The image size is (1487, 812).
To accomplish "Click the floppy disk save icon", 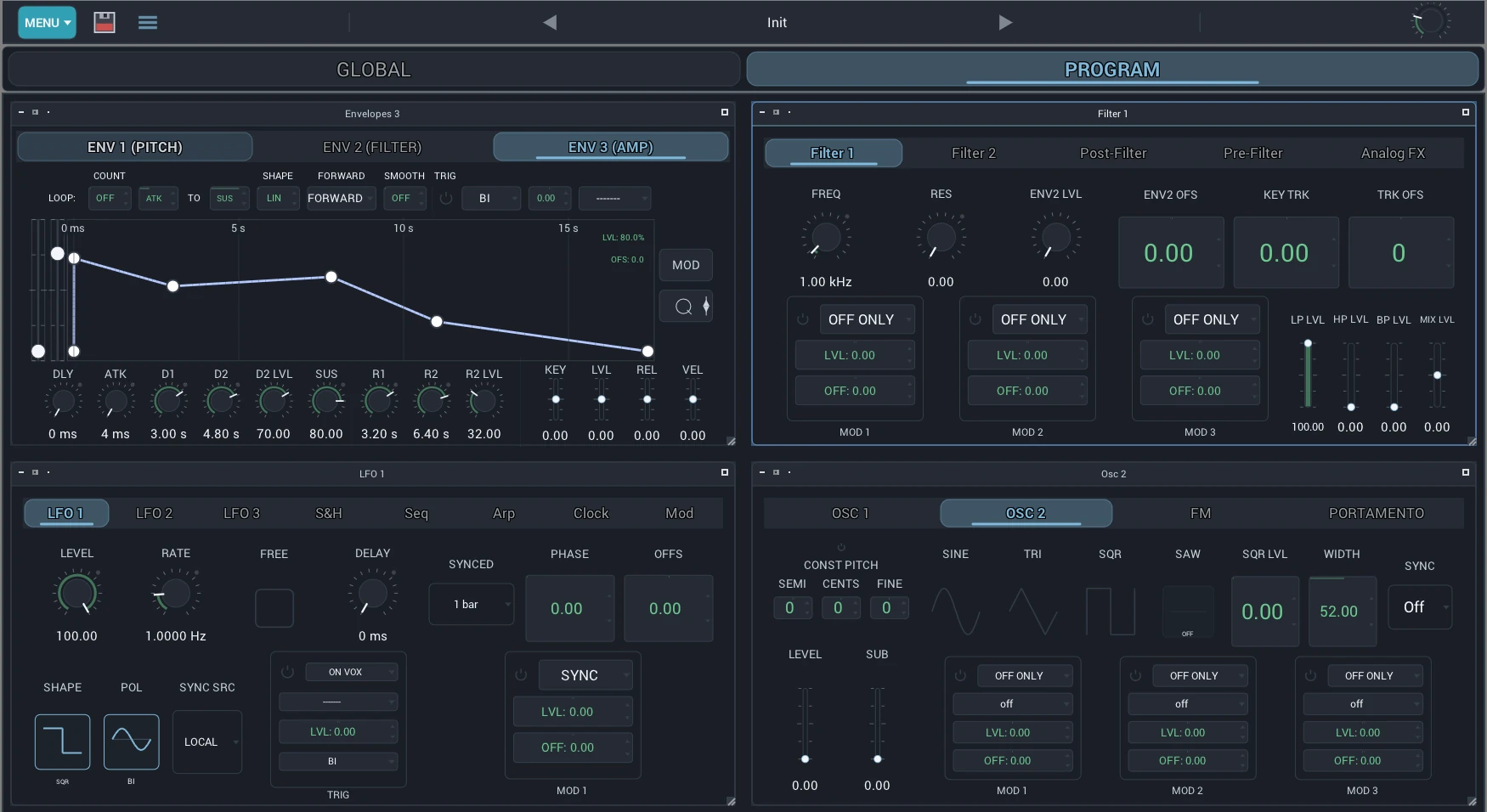I will (105, 22).
